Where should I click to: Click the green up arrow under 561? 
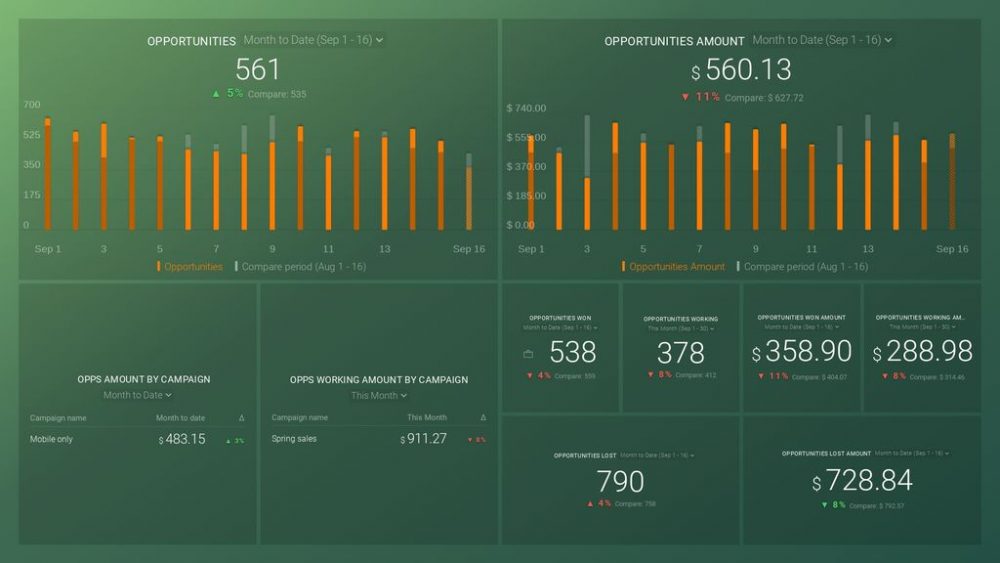tap(215, 93)
